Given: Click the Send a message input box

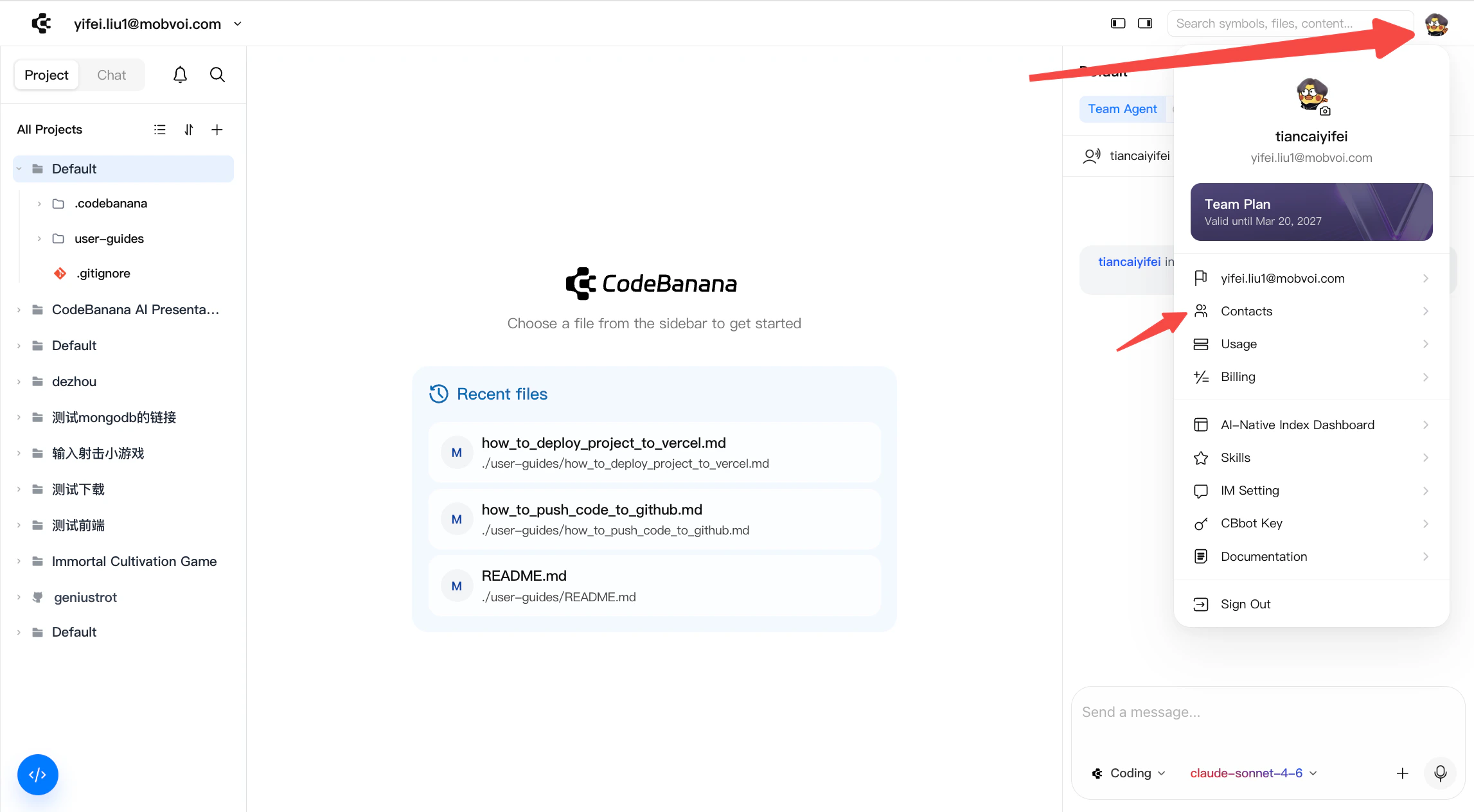Looking at the screenshot, I should coord(1267,713).
